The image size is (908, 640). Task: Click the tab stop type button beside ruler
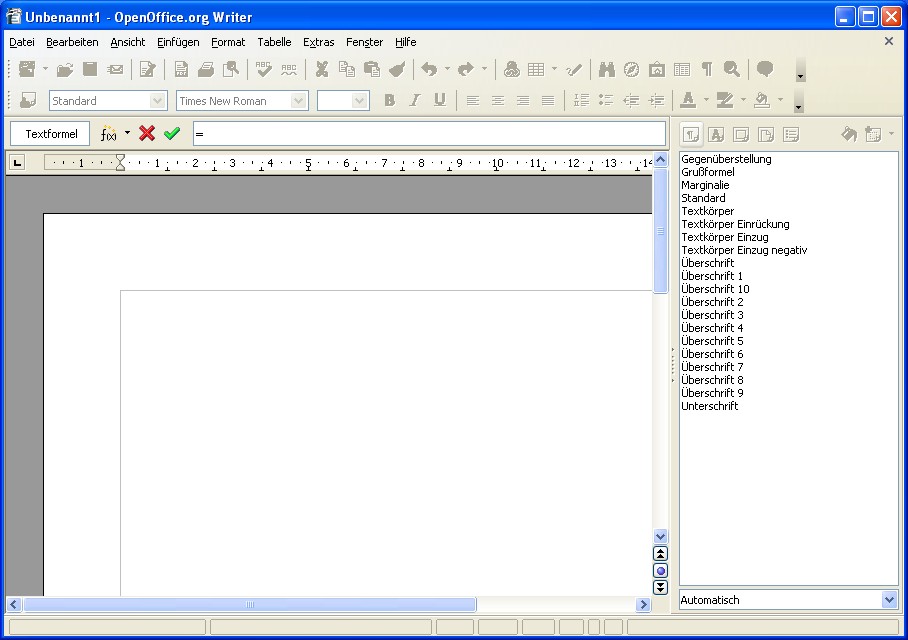17,163
